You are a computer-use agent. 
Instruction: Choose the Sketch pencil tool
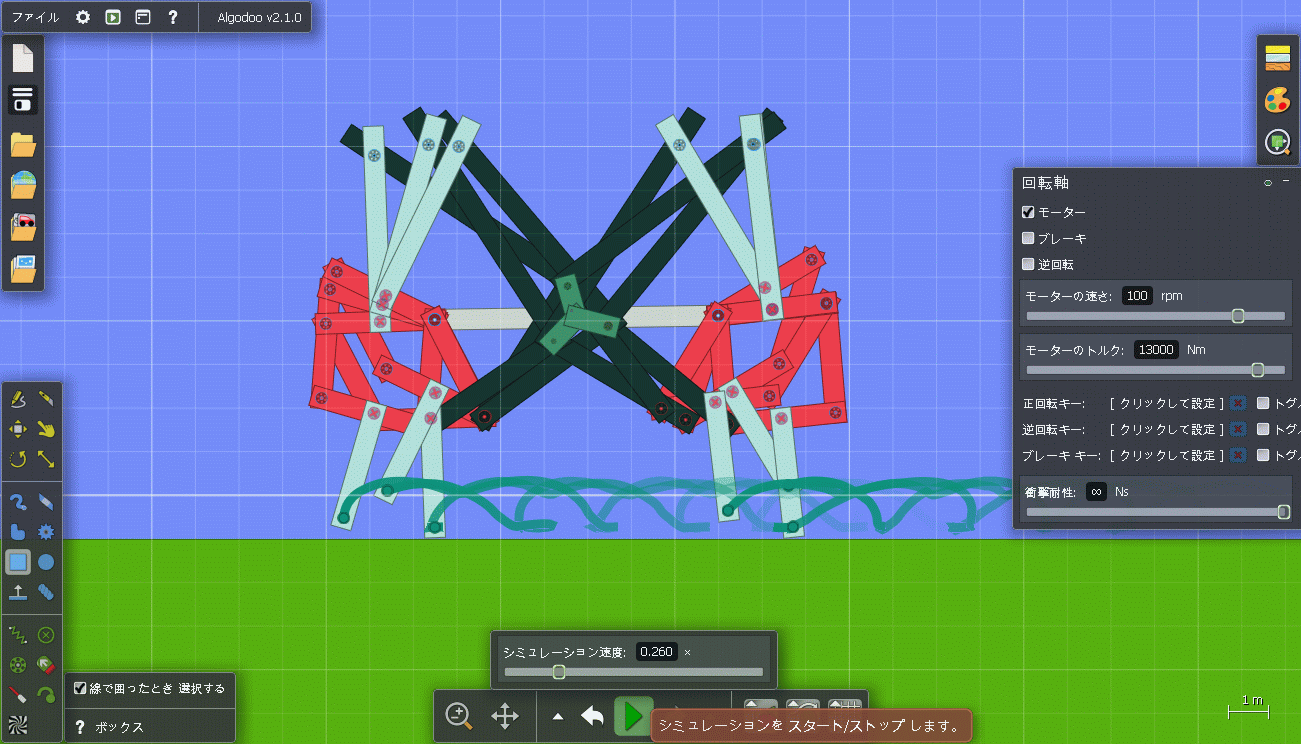pos(18,400)
